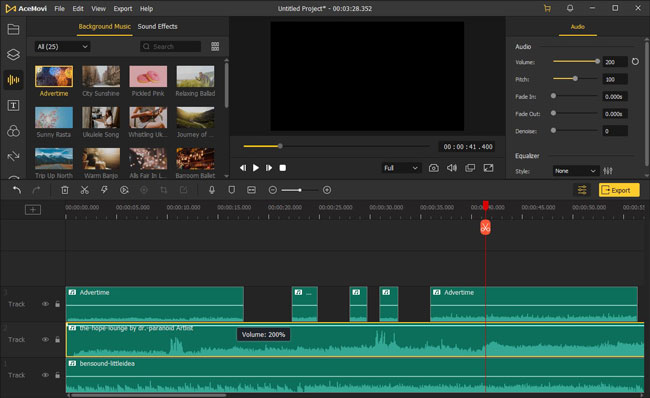
Task: Hide the hope-lounge track with eye icon
Action: tap(45, 340)
